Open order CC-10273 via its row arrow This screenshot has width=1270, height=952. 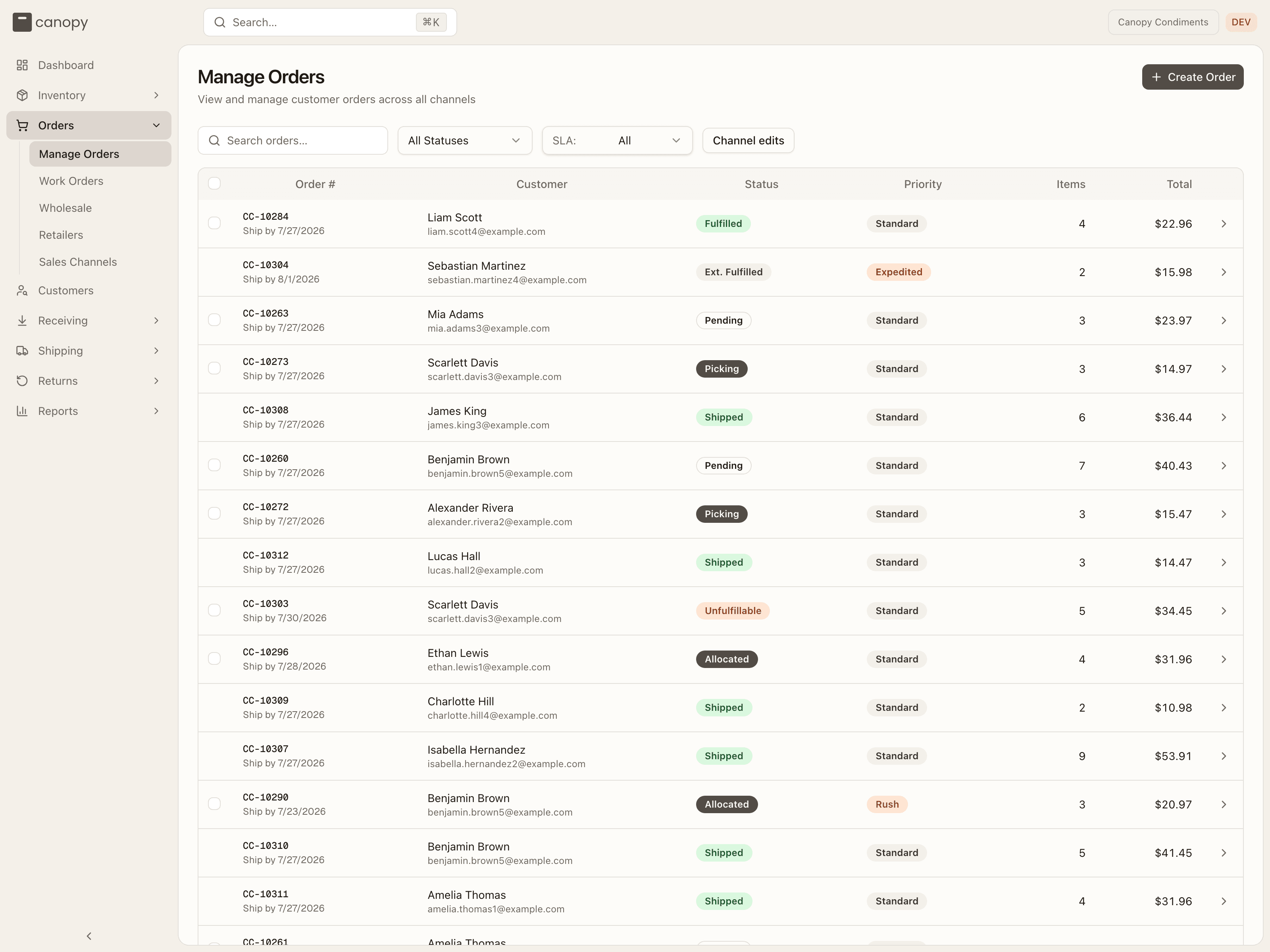[x=1224, y=369]
